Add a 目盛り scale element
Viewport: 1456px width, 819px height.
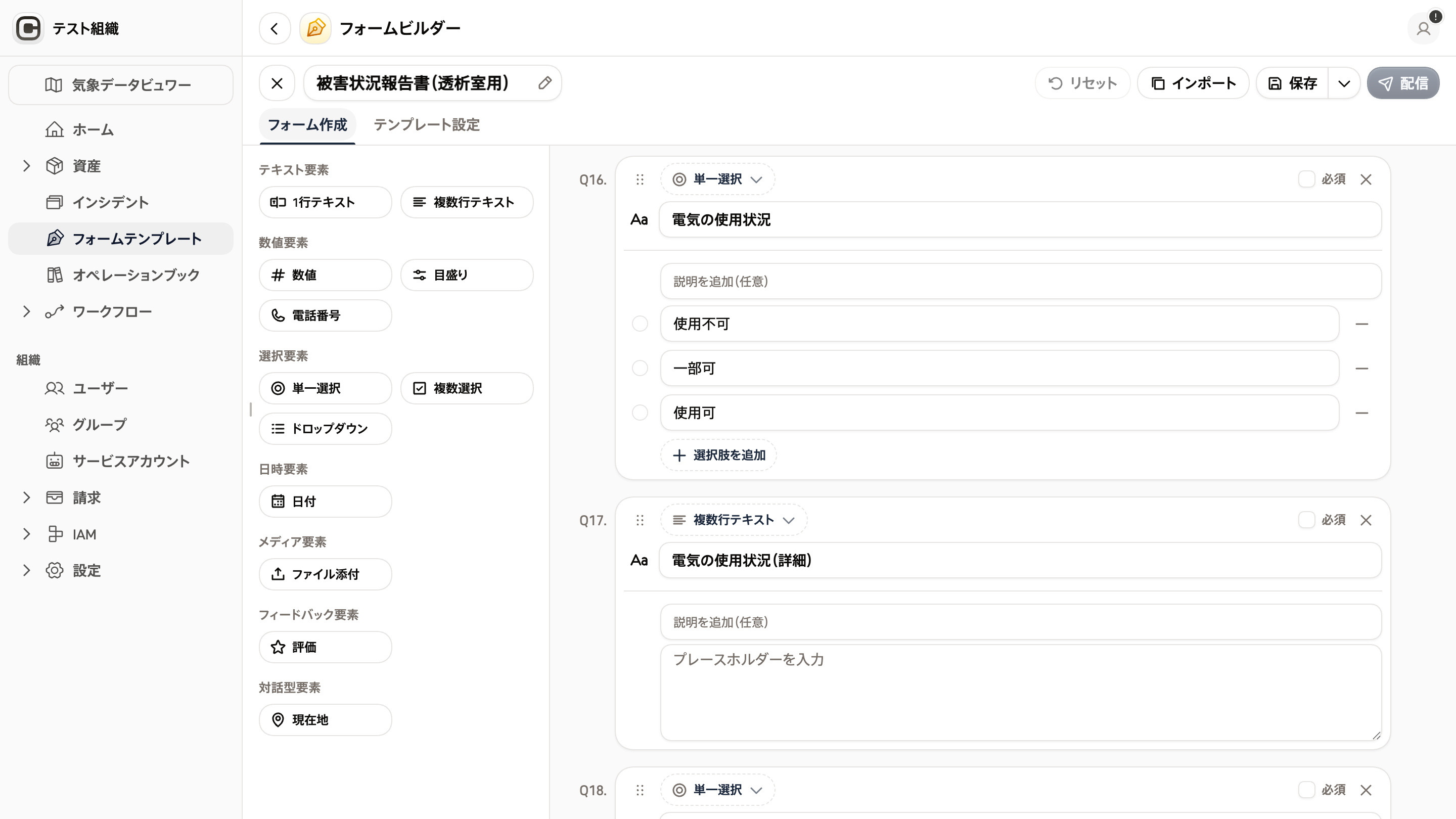click(467, 275)
